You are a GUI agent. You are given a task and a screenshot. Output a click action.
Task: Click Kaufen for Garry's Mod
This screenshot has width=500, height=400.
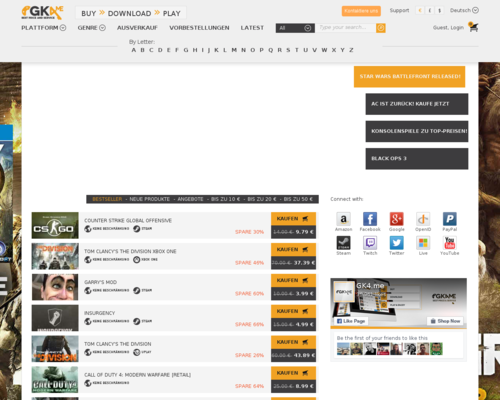pyautogui.click(x=293, y=280)
